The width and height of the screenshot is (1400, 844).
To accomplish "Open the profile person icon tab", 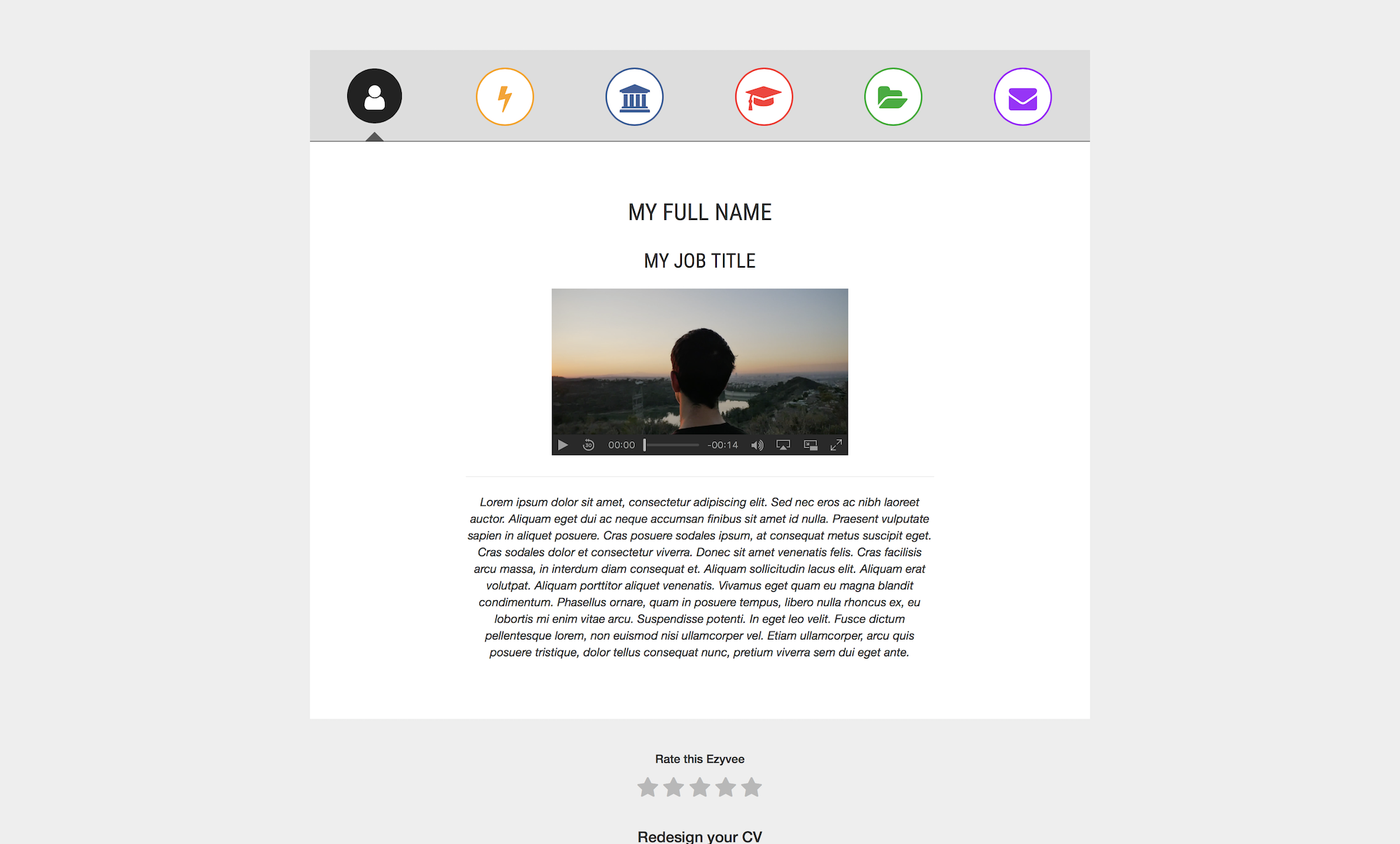I will click(374, 96).
